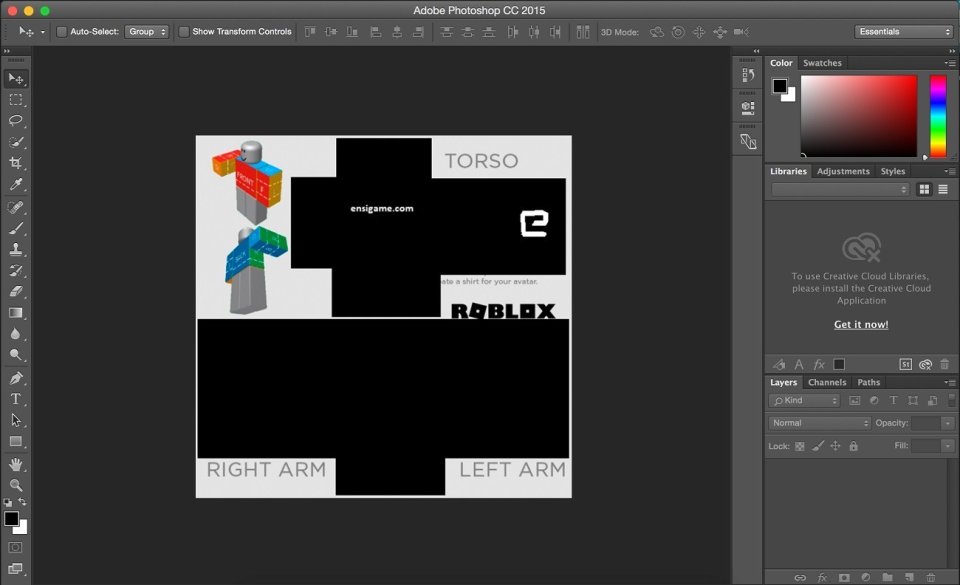This screenshot has width=960, height=585.
Task: Select the Eyedropper tool
Action: click(15, 184)
